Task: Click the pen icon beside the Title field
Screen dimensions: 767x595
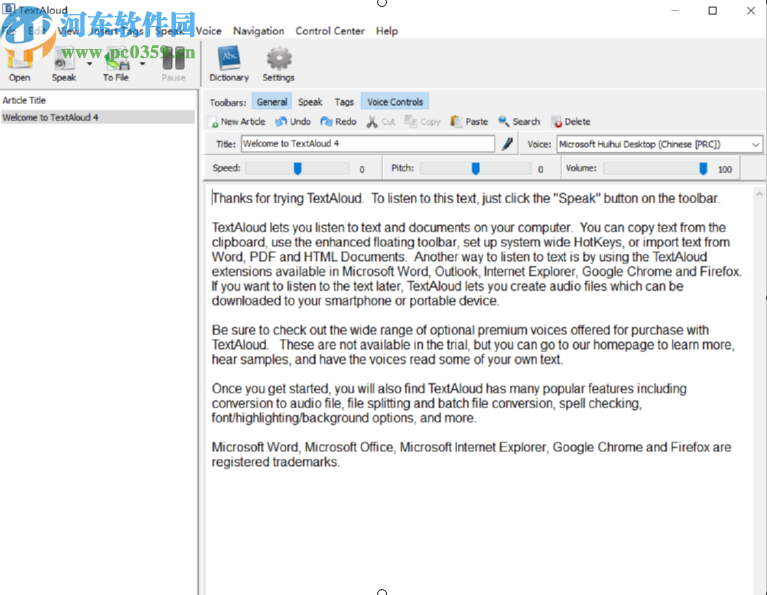Action: point(507,144)
